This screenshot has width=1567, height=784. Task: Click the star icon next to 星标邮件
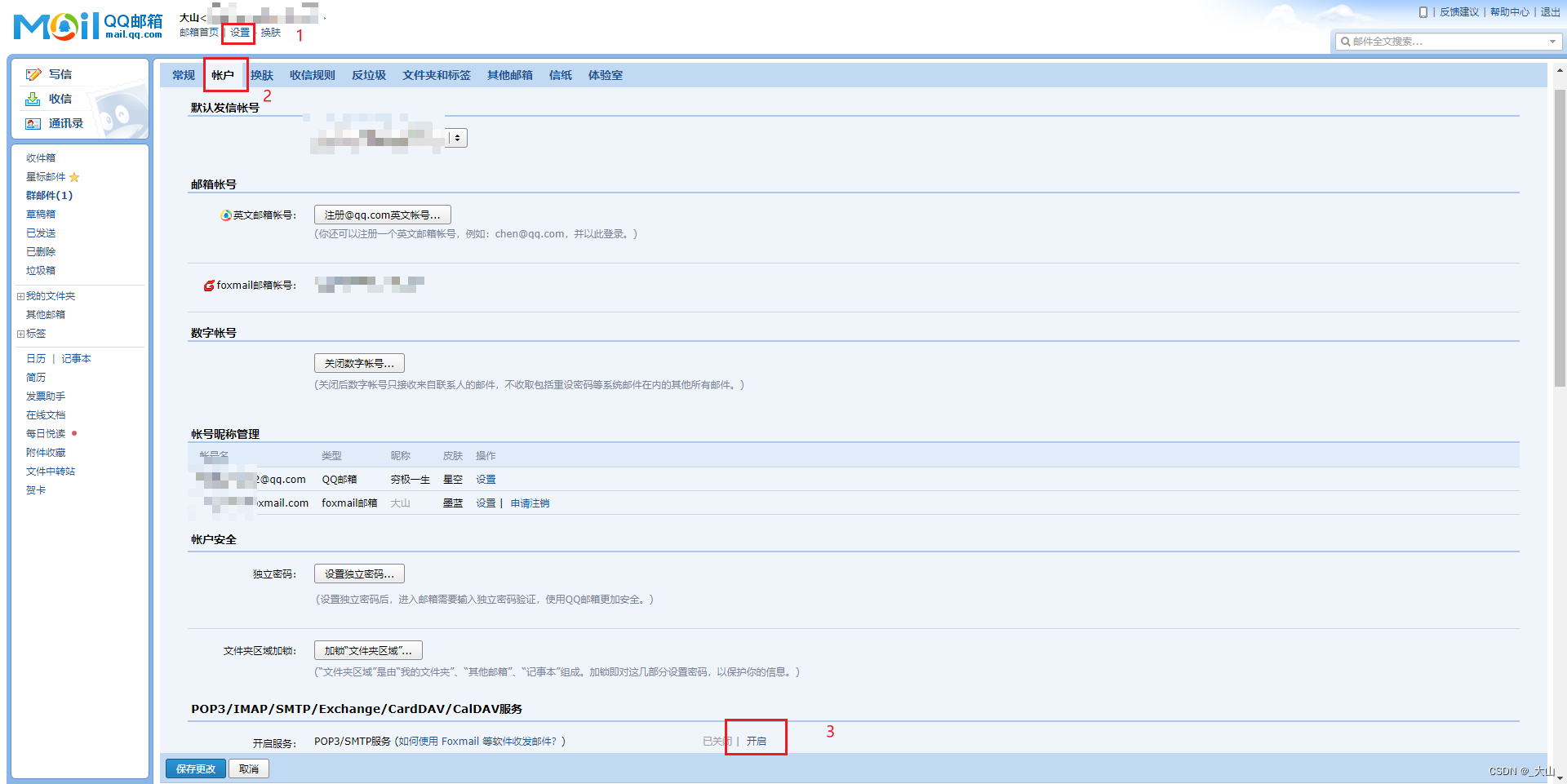pos(74,177)
